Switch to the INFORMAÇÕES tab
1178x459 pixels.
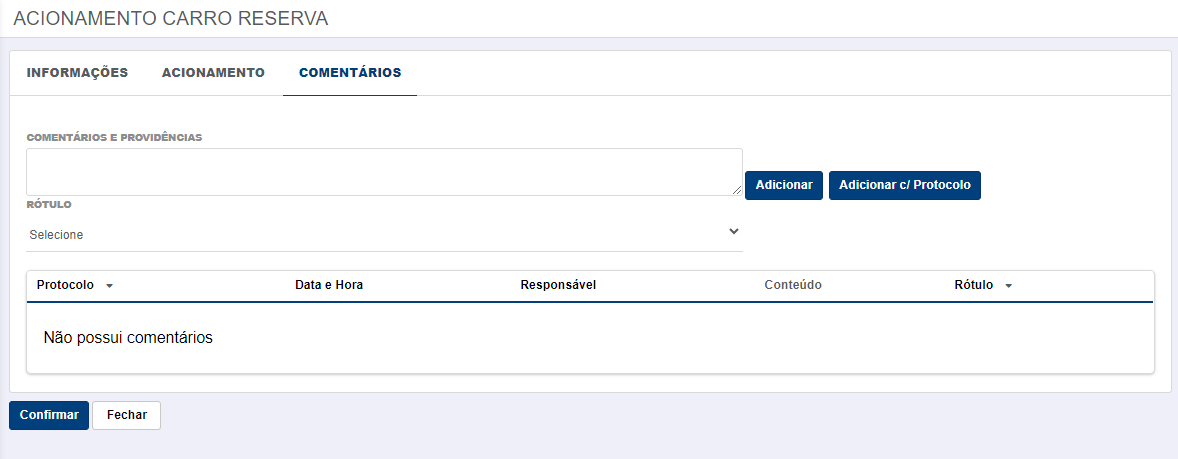(77, 73)
